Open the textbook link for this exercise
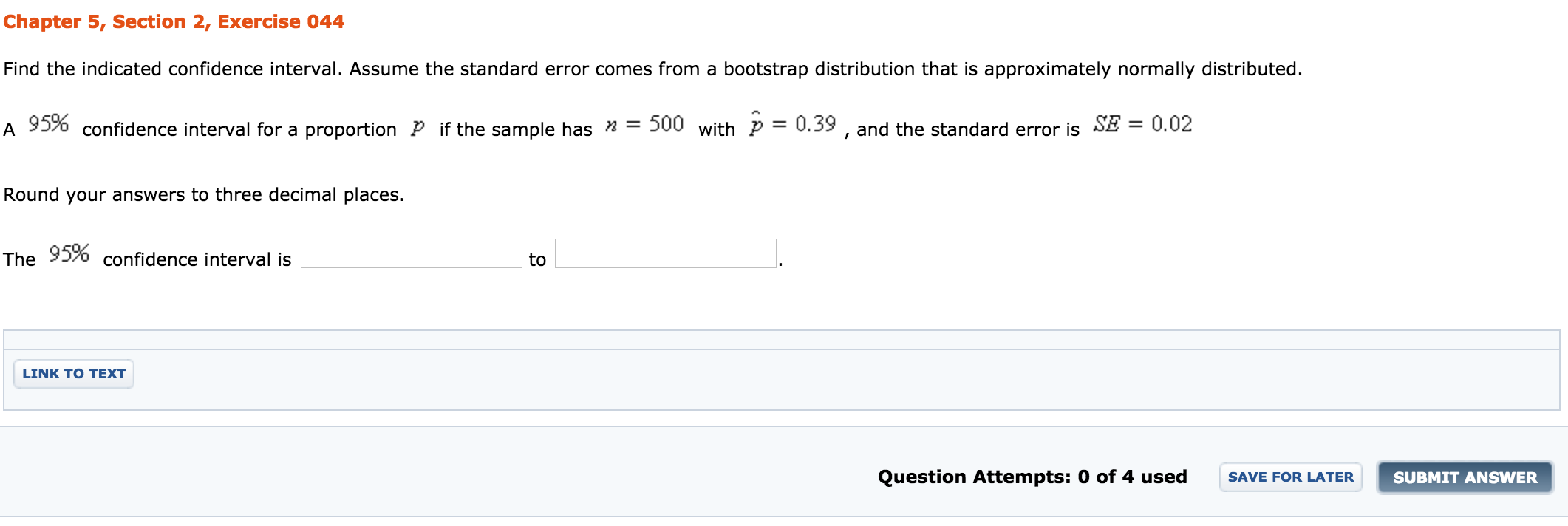This screenshot has height=526, width=1568. [73, 374]
